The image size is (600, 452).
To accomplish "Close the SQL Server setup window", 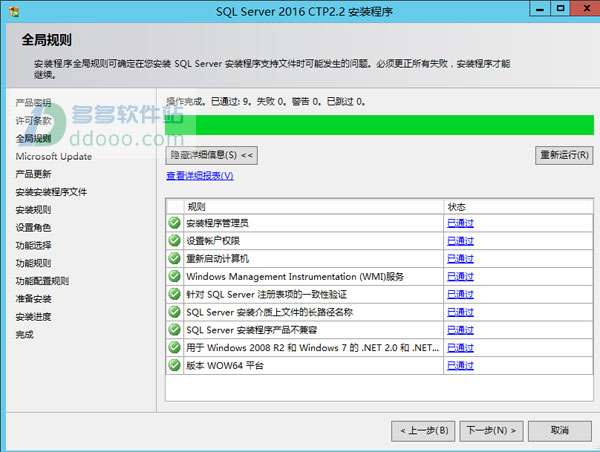I will pos(585,8).
